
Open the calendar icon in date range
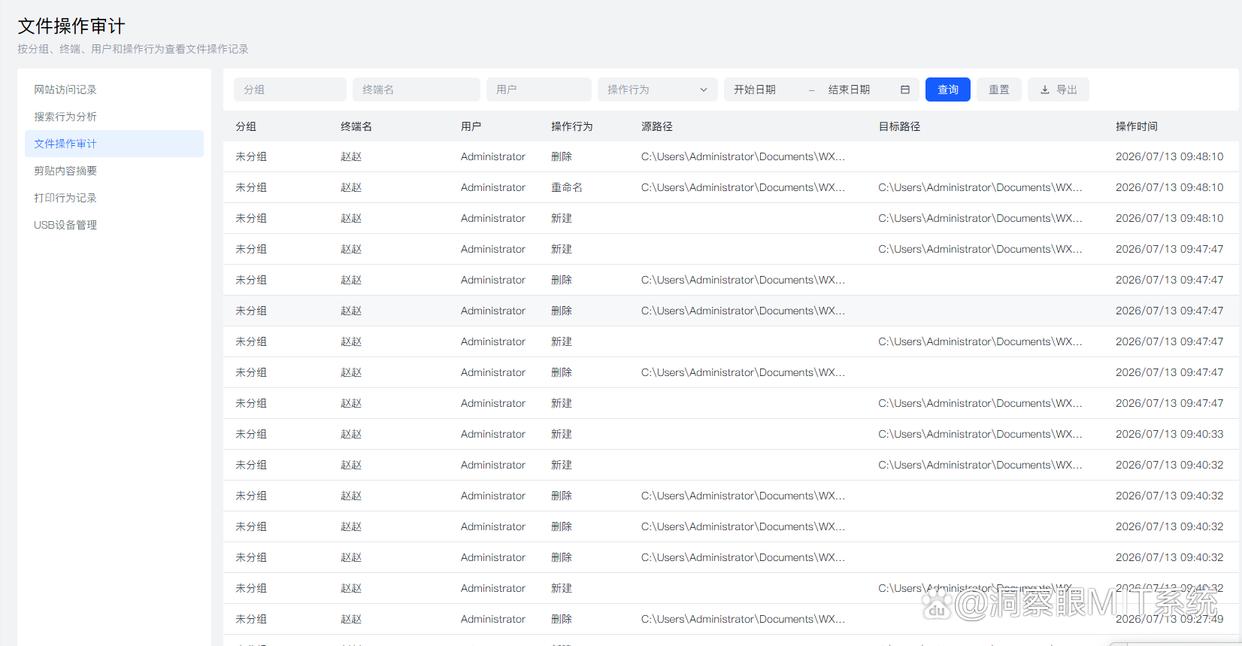[x=905, y=89]
